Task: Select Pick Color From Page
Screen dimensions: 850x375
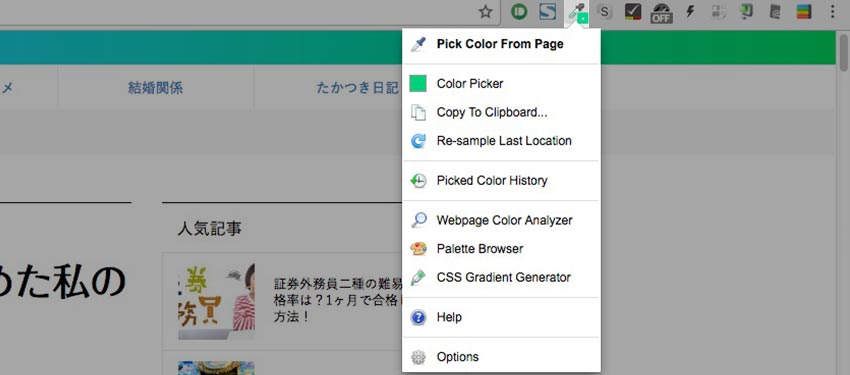Action: (x=501, y=44)
